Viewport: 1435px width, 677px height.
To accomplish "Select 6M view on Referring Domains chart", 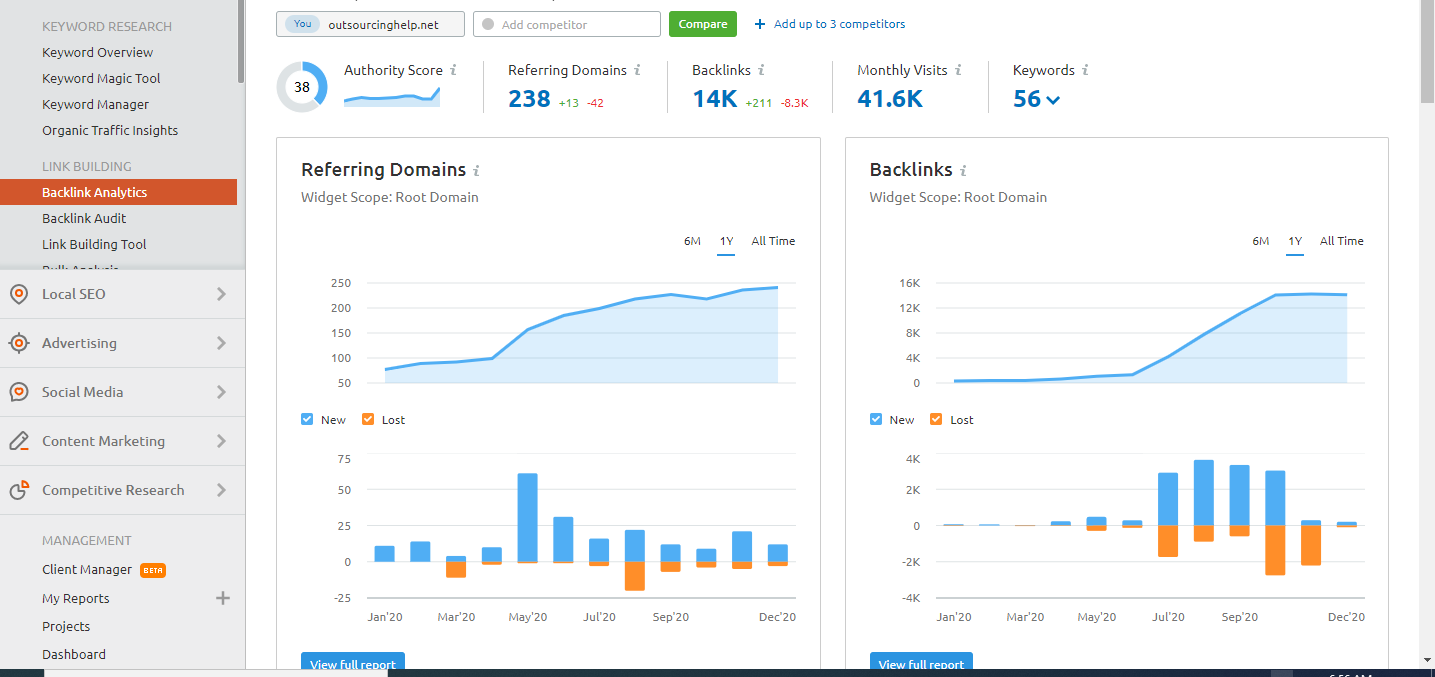I will pyautogui.click(x=692, y=241).
